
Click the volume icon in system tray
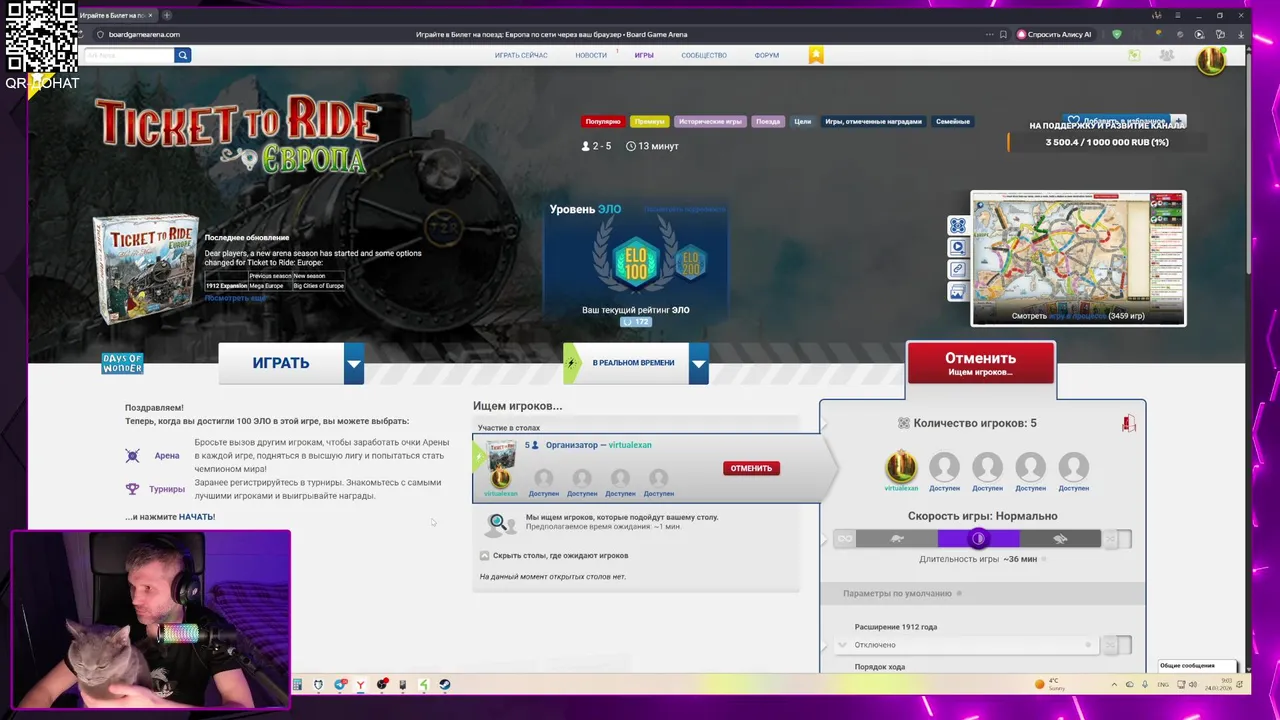(1192, 685)
